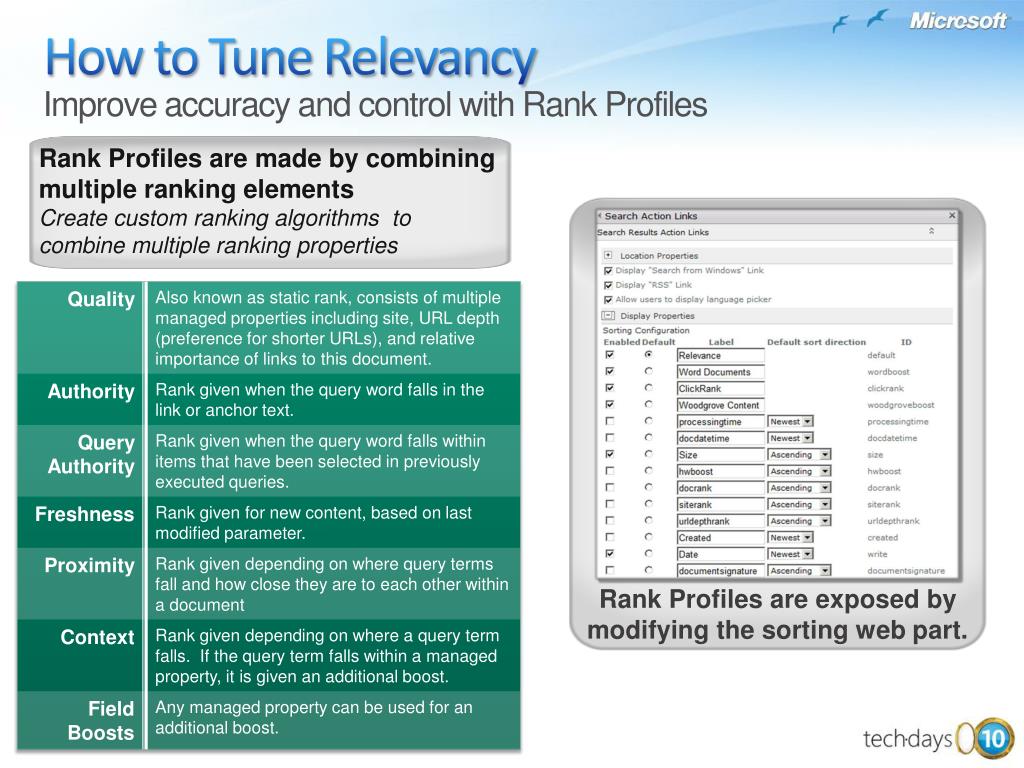Uncheck the Date enabled checkbox

coord(610,554)
